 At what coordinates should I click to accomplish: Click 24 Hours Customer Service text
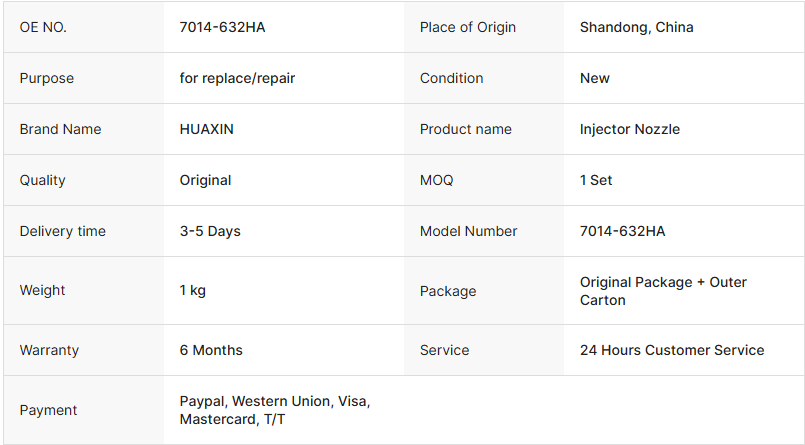point(672,350)
